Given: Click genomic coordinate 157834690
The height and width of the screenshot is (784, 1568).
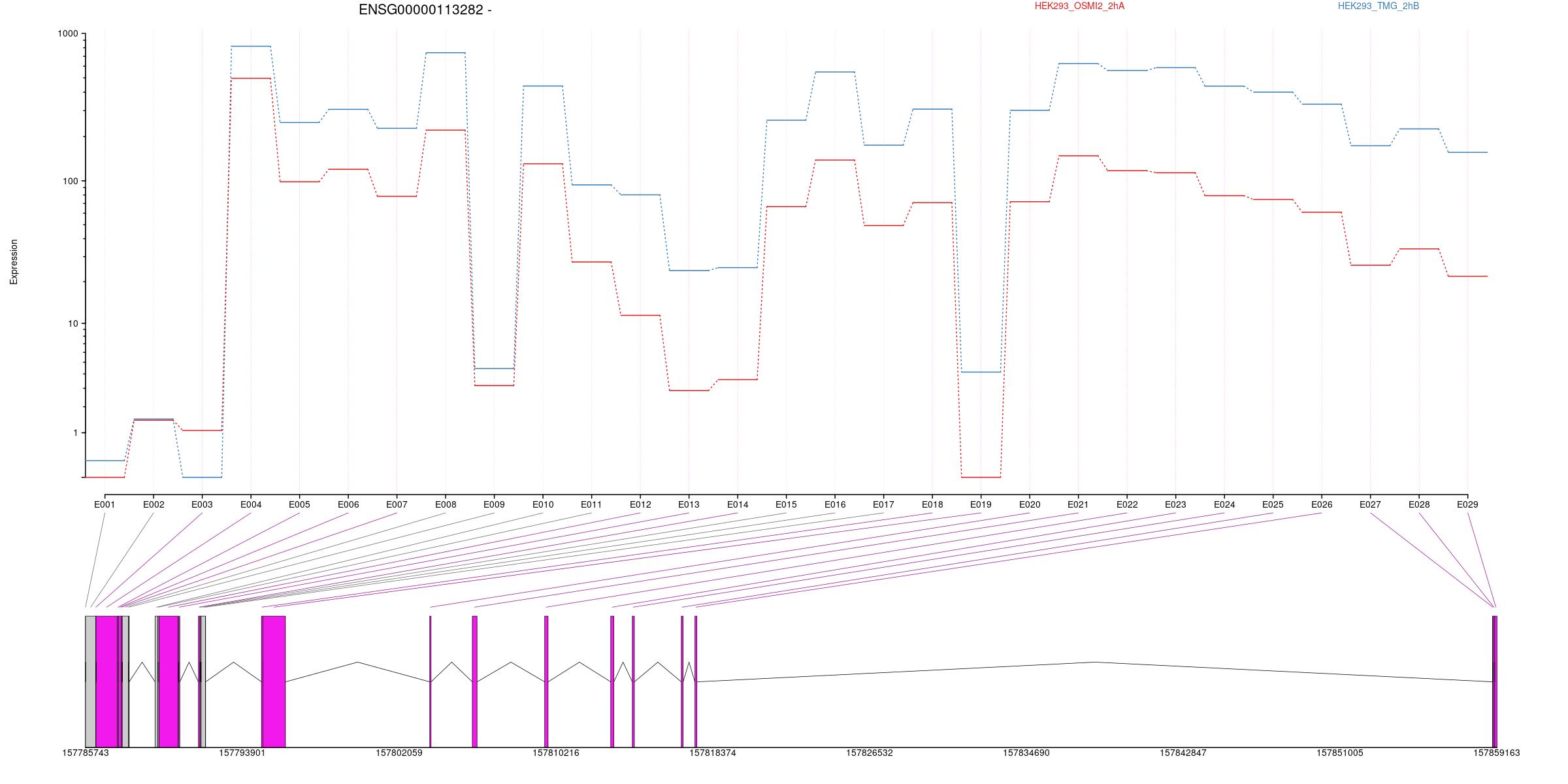Looking at the screenshot, I should pos(1026,753).
